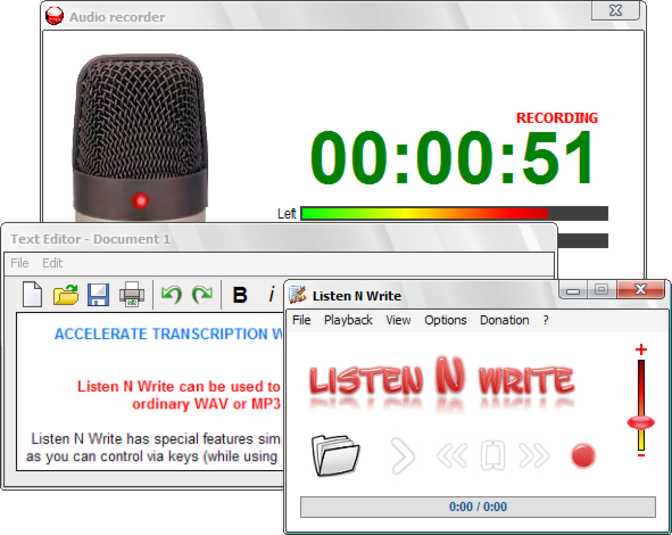Print the document using printer icon
Viewport: 672px width, 535px height.
tap(132, 295)
